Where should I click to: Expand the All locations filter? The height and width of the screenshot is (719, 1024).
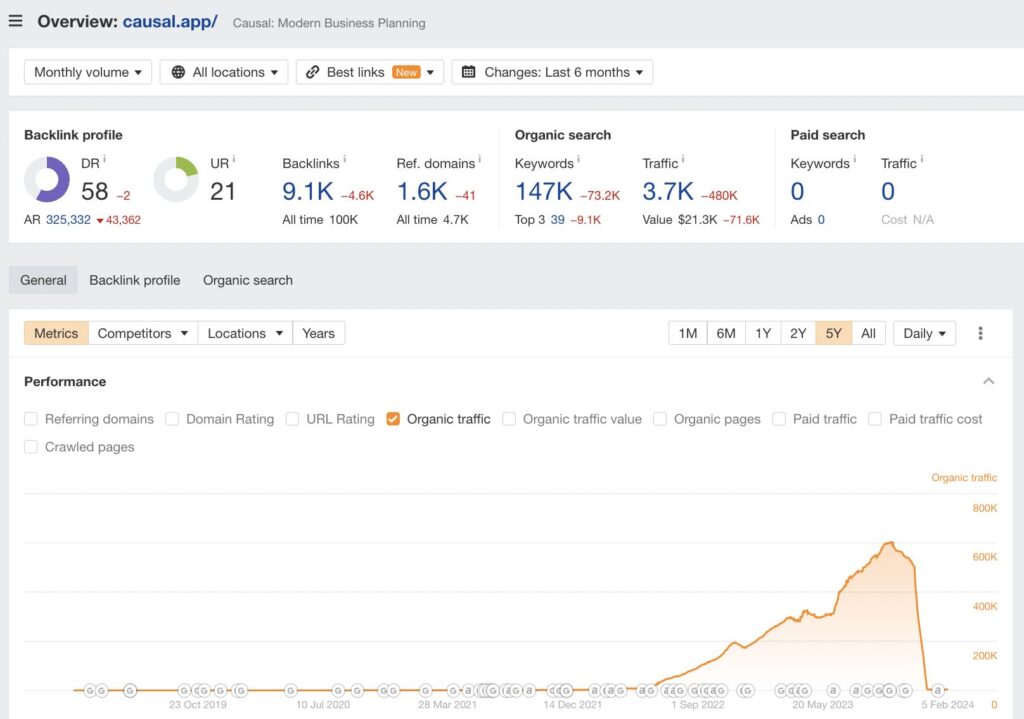click(x=224, y=72)
